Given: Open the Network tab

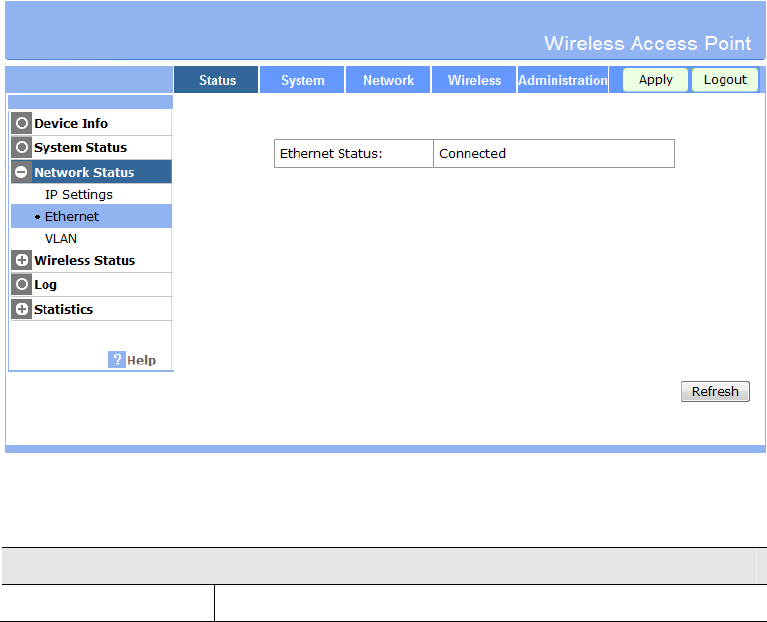Looking at the screenshot, I should [x=388, y=80].
